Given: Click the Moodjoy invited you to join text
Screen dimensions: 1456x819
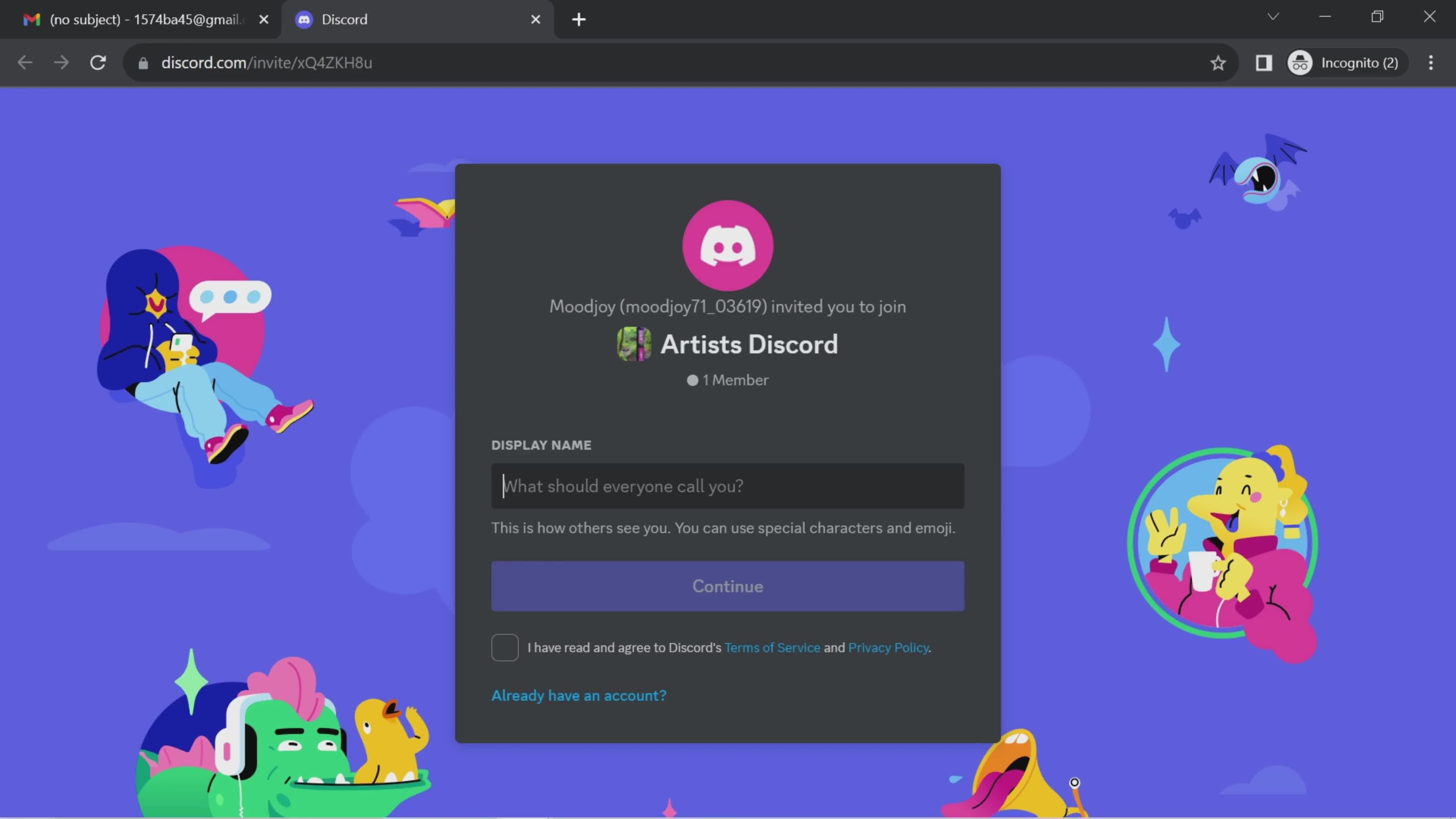Looking at the screenshot, I should [728, 306].
